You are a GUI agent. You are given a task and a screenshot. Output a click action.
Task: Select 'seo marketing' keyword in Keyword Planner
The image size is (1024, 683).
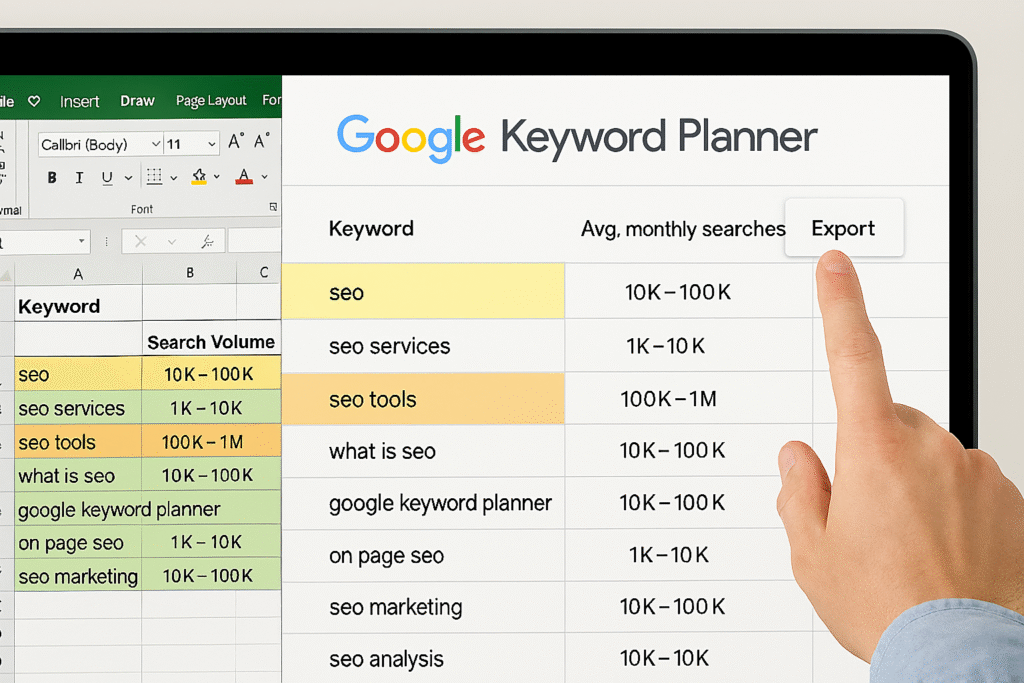tap(395, 607)
